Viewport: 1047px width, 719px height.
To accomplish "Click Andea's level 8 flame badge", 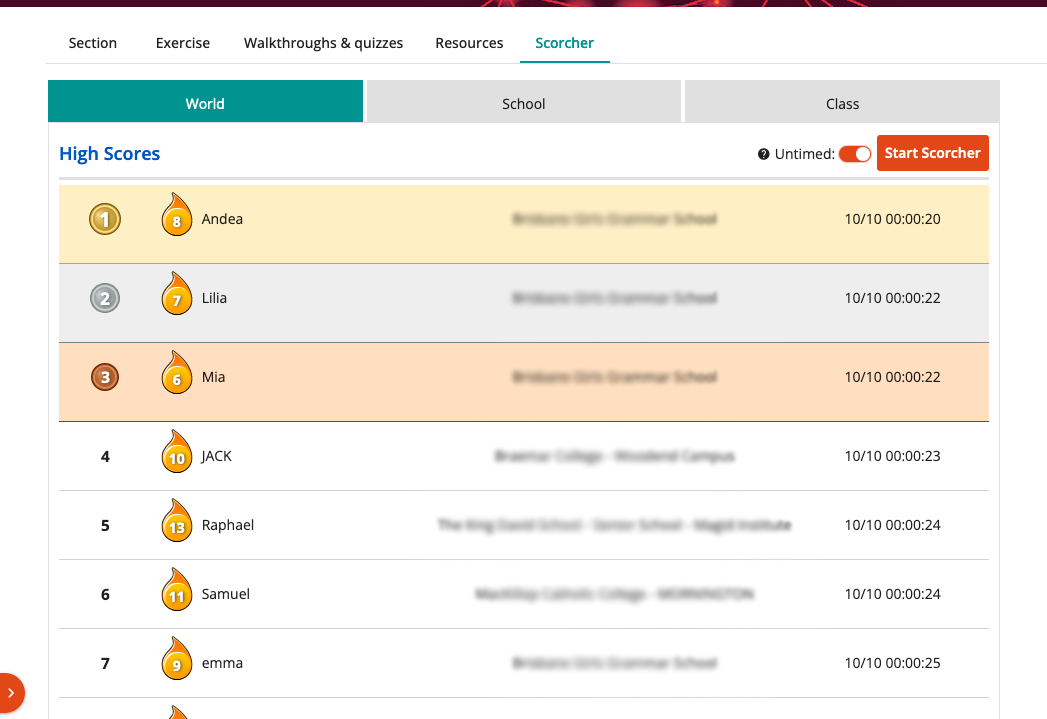I will point(176,215).
